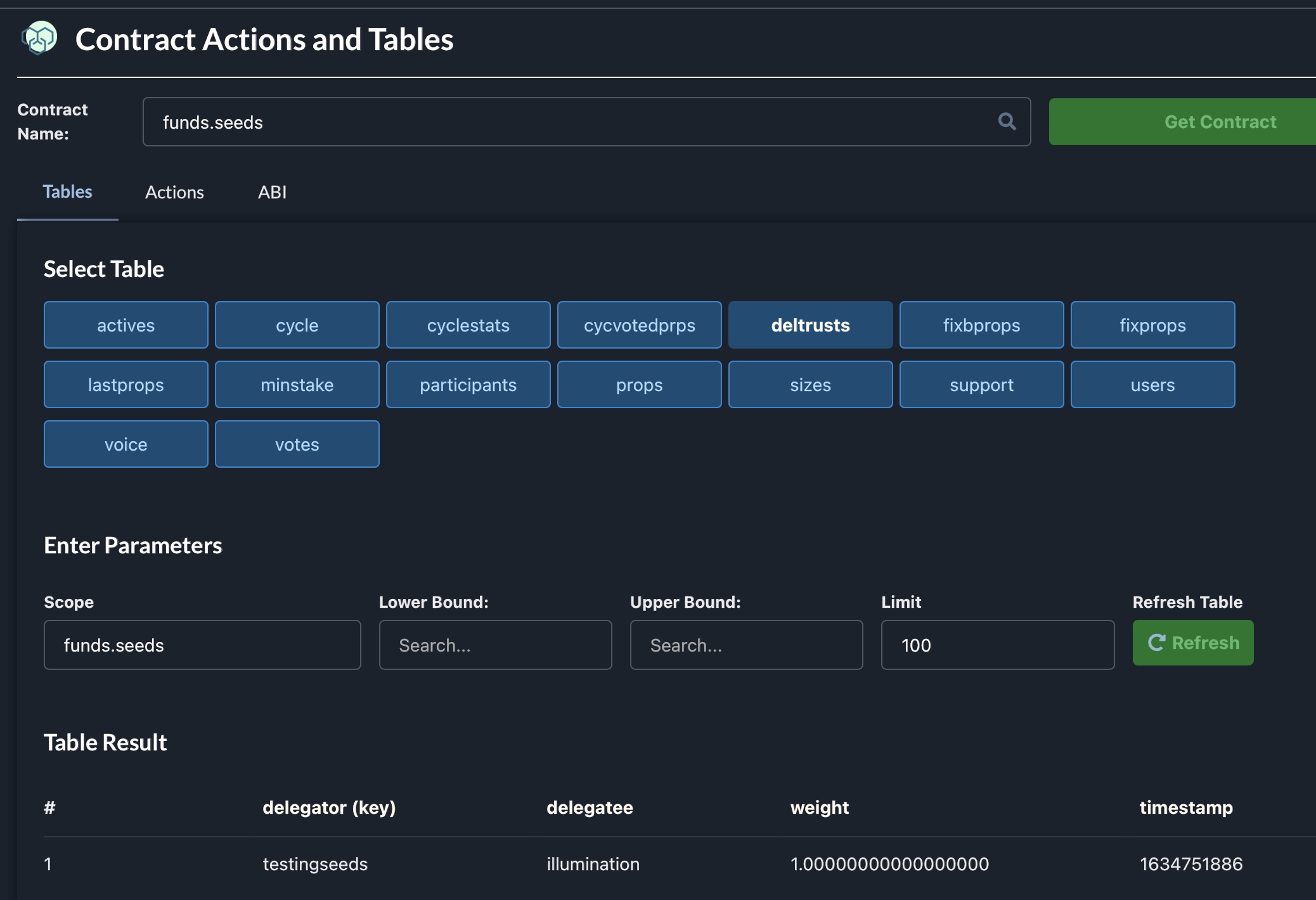Click the Refresh button under Refresh Table

pyautogui.click(x=1192, y=642)
